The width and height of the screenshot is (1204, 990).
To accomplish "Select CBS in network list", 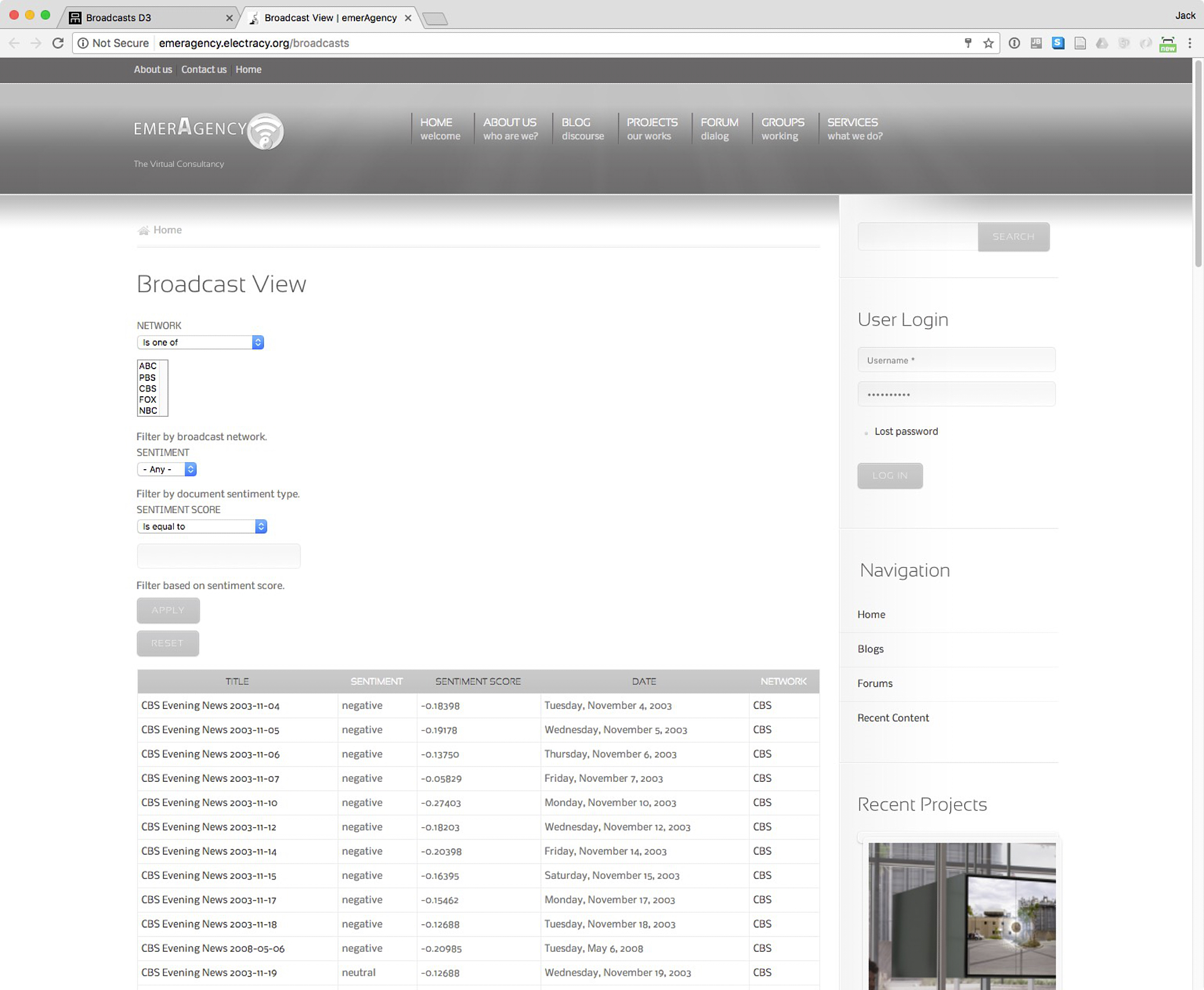I will [148, 389].
